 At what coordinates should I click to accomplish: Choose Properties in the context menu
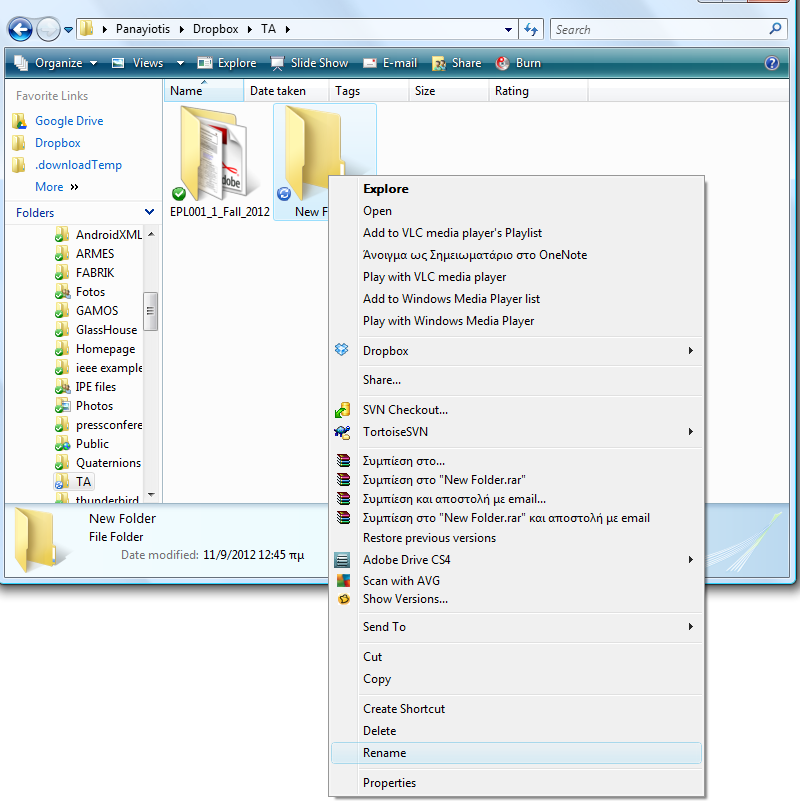click(x=516, y=783)
